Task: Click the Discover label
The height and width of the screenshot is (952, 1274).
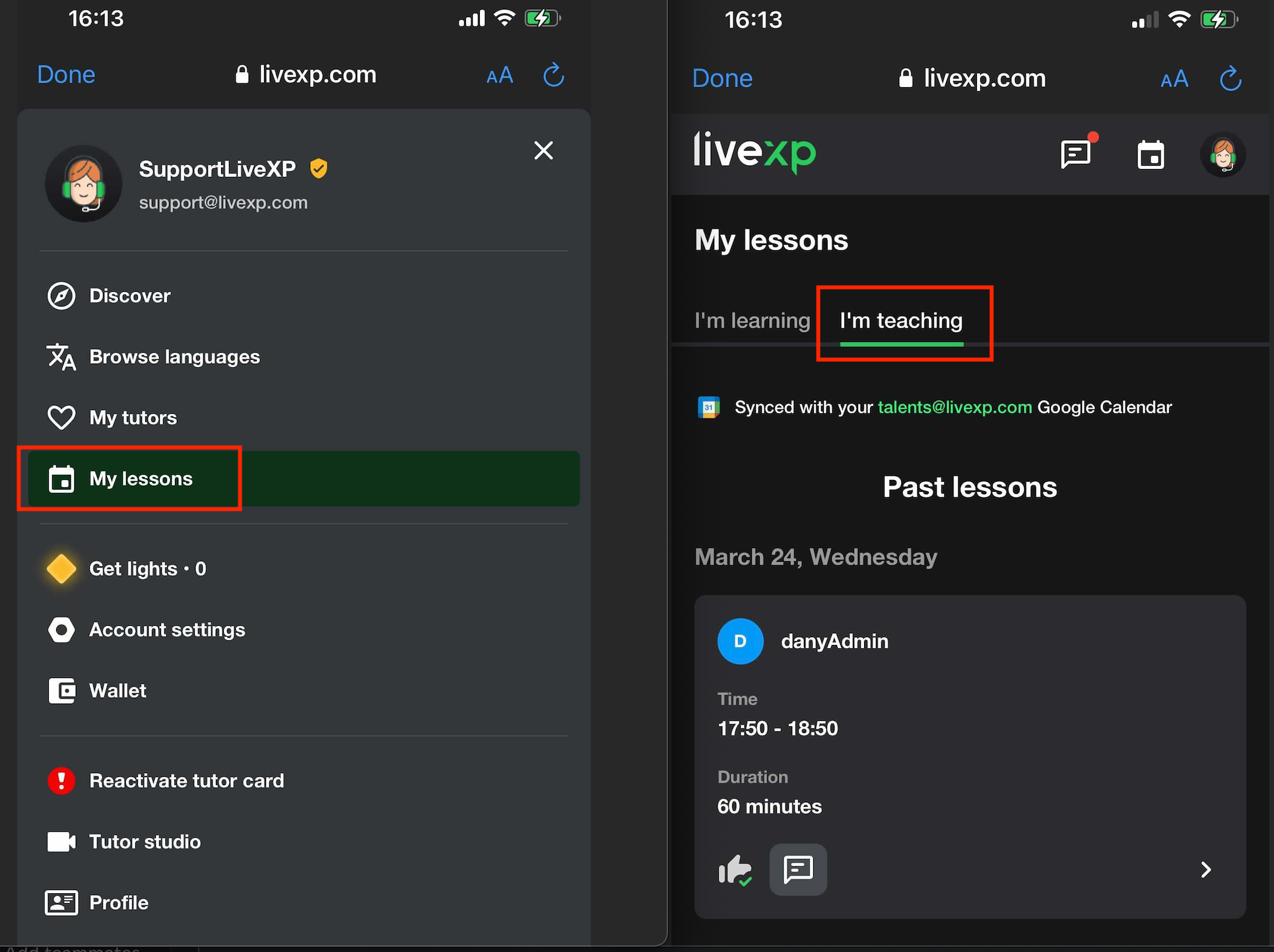Action: [x=130, y=296]
